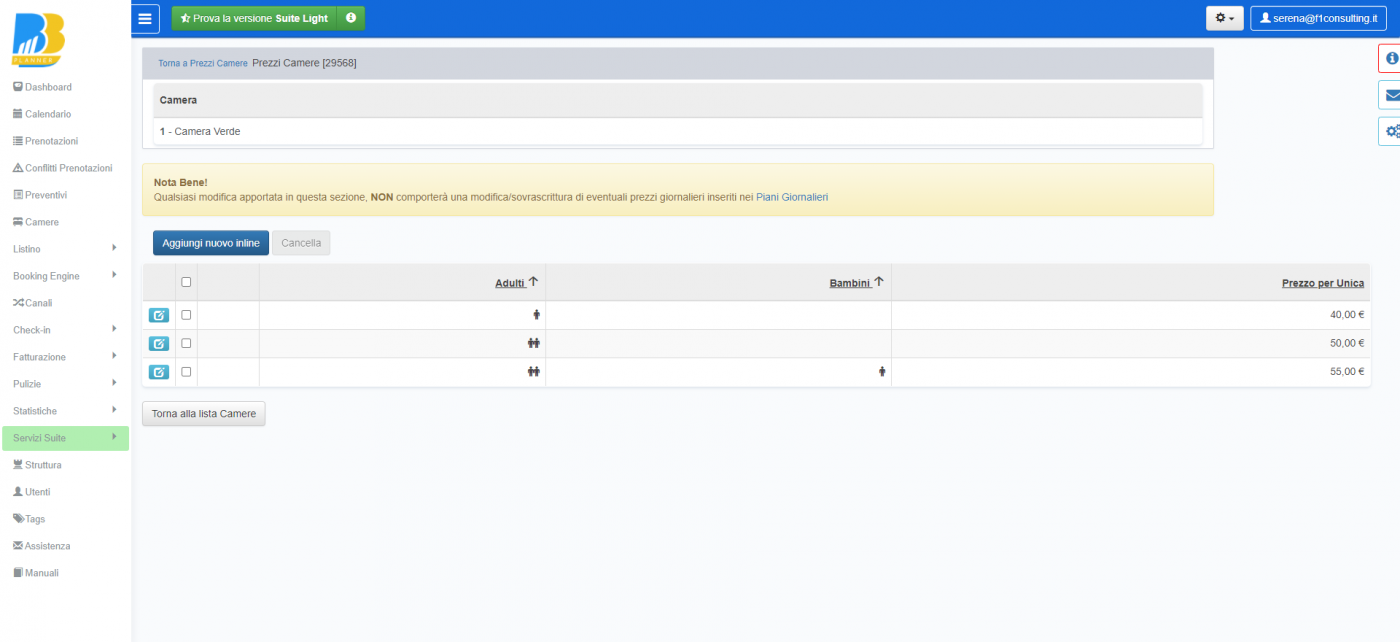The height and width of the screenshot is (642, 1400).
Task: Click two adults icon in 55,00 € row
Action: [x=534, y=372]
